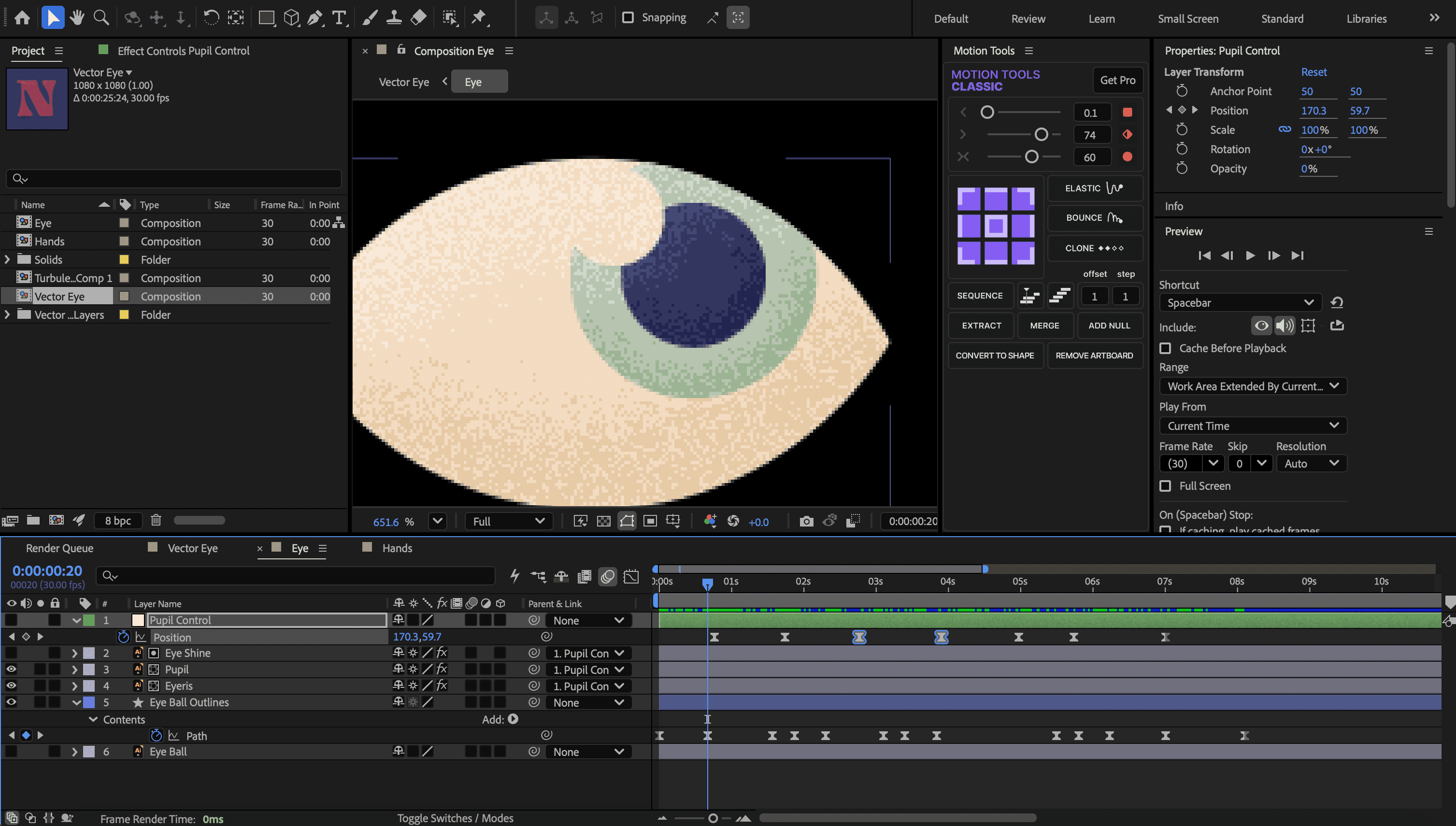Expand the Solids folder
This screenshot has width=1456, height=826.
[7, 259]
